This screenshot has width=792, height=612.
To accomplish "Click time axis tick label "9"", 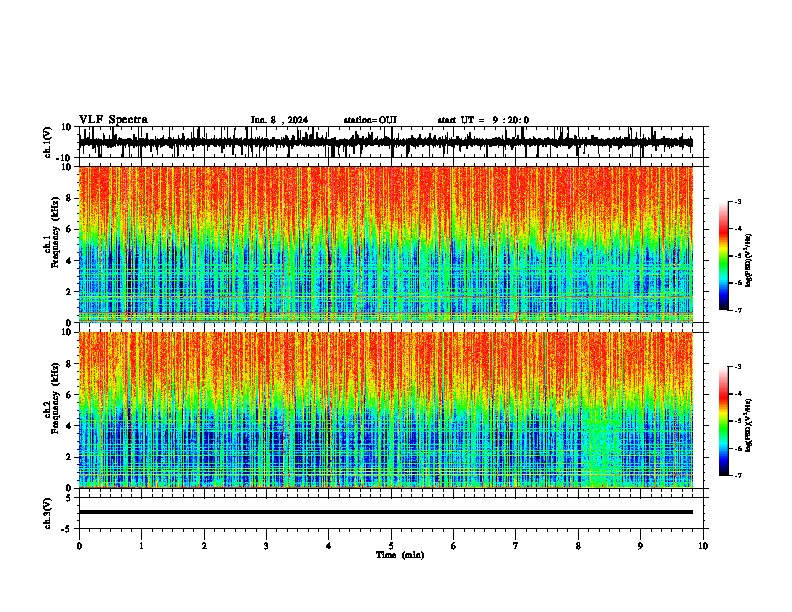I will [640, 546].
